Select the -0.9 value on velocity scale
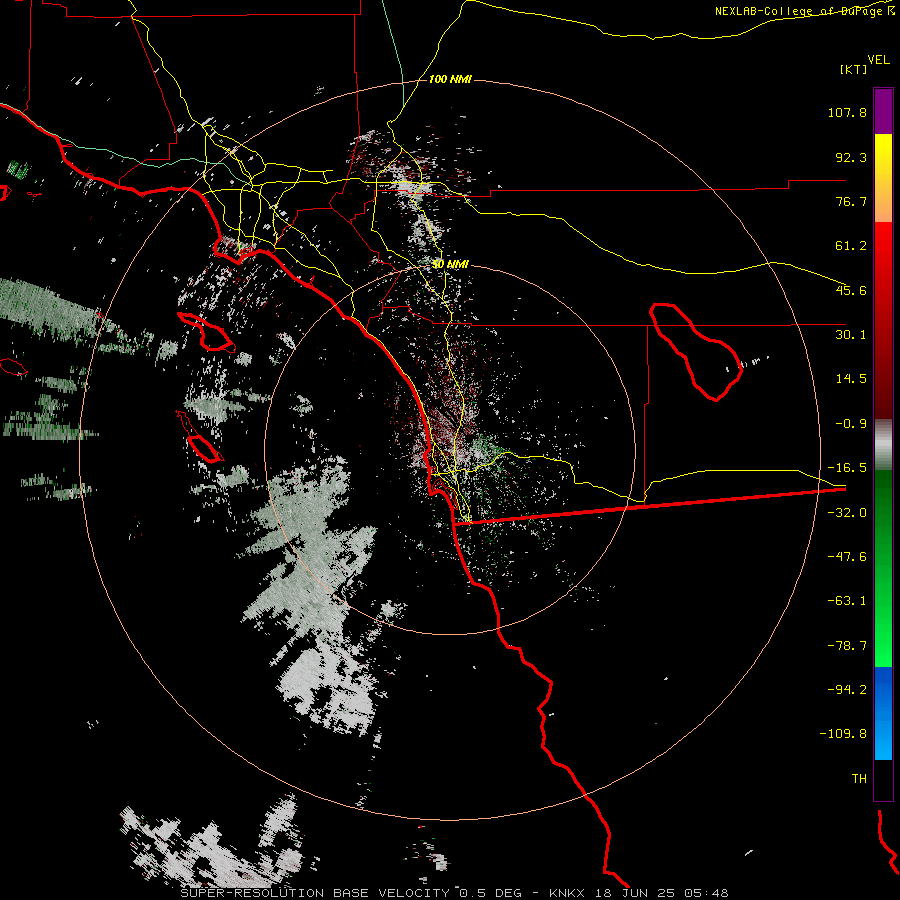This screenshot has width=900, height=900. pos(851,424)
